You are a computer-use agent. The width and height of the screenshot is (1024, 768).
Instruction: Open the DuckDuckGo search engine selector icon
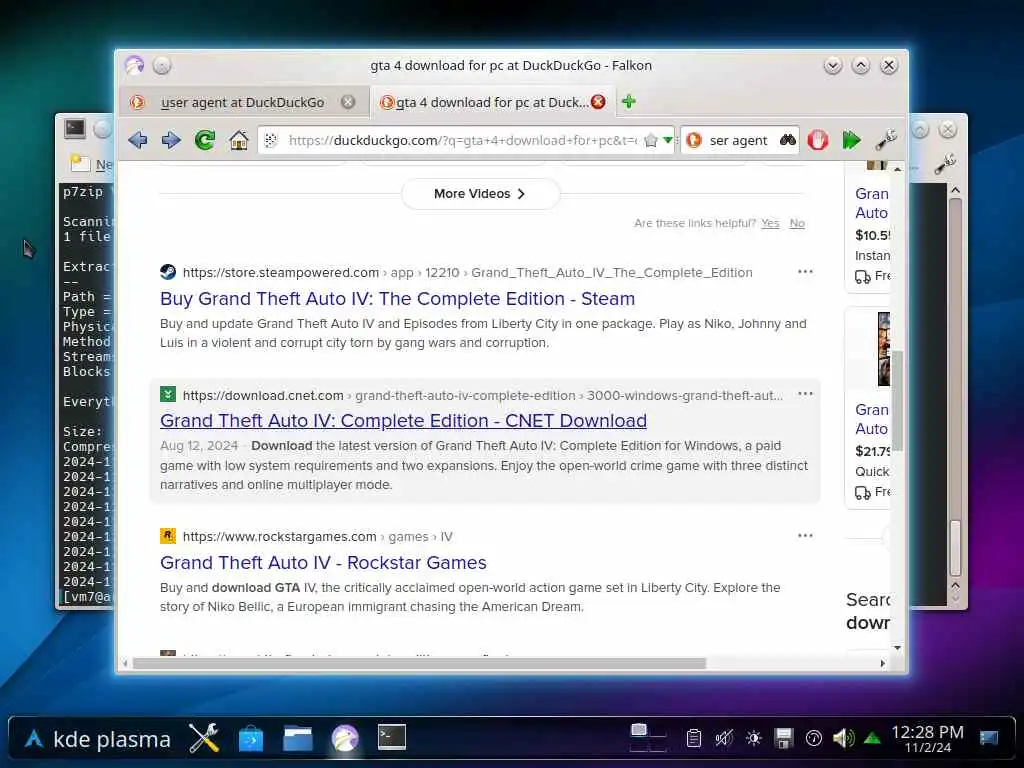(x=694, y=140)
